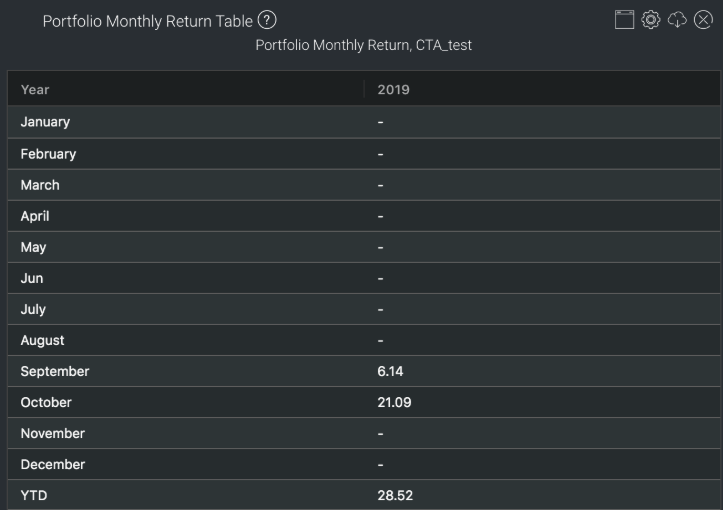
Task: Click the 2019 column header
Action: (x=393, y=89)
